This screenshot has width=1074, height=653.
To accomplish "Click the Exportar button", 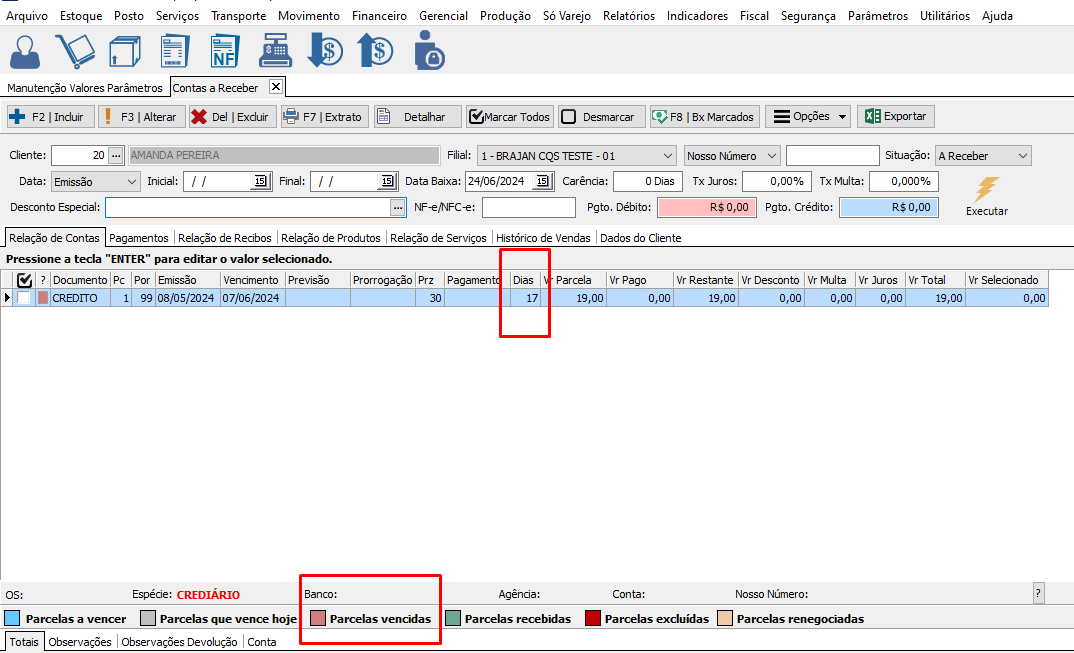I will tap(895, 117).
